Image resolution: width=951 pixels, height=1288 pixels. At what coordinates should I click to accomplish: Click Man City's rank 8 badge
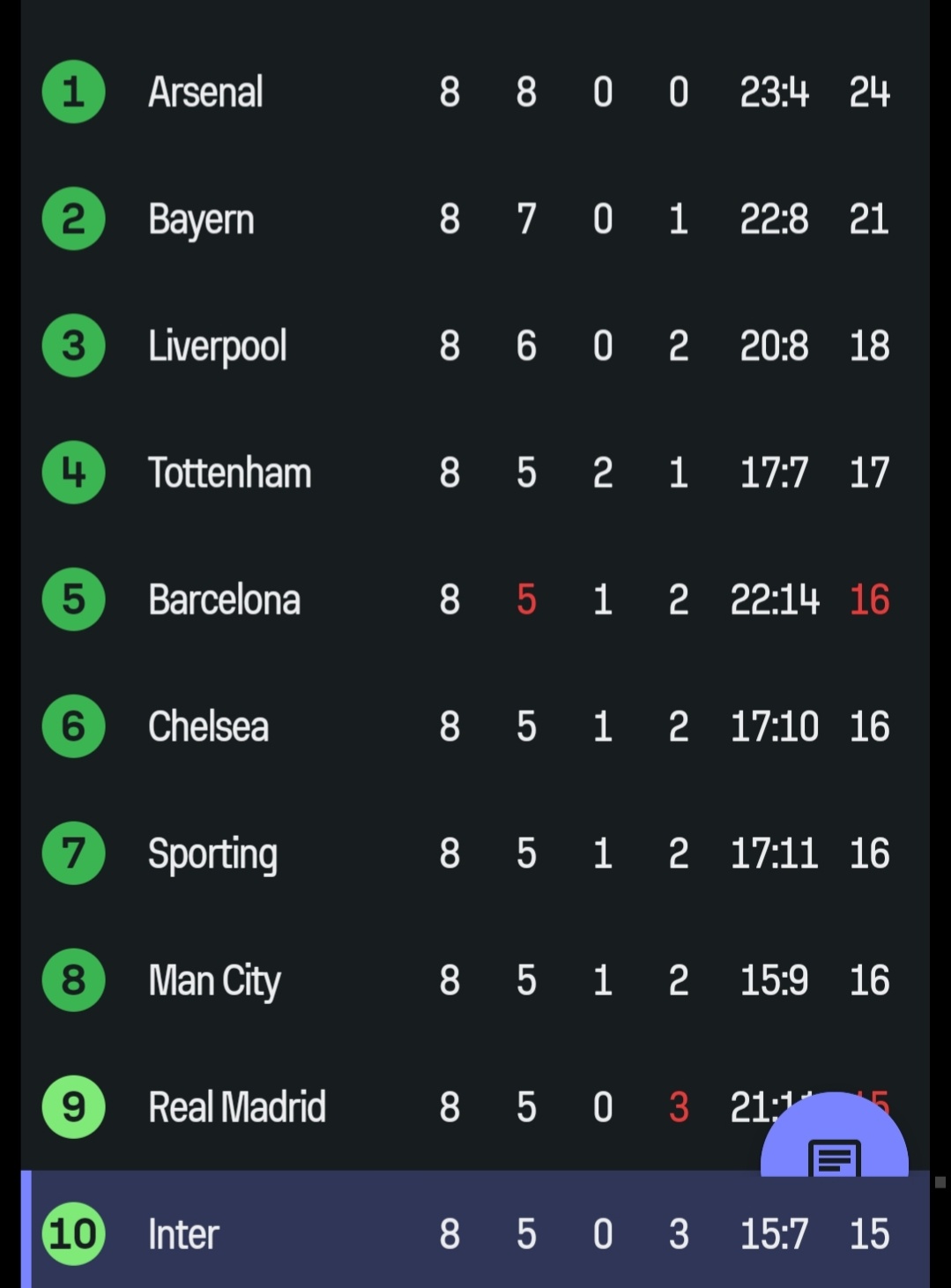click(74, 980)
